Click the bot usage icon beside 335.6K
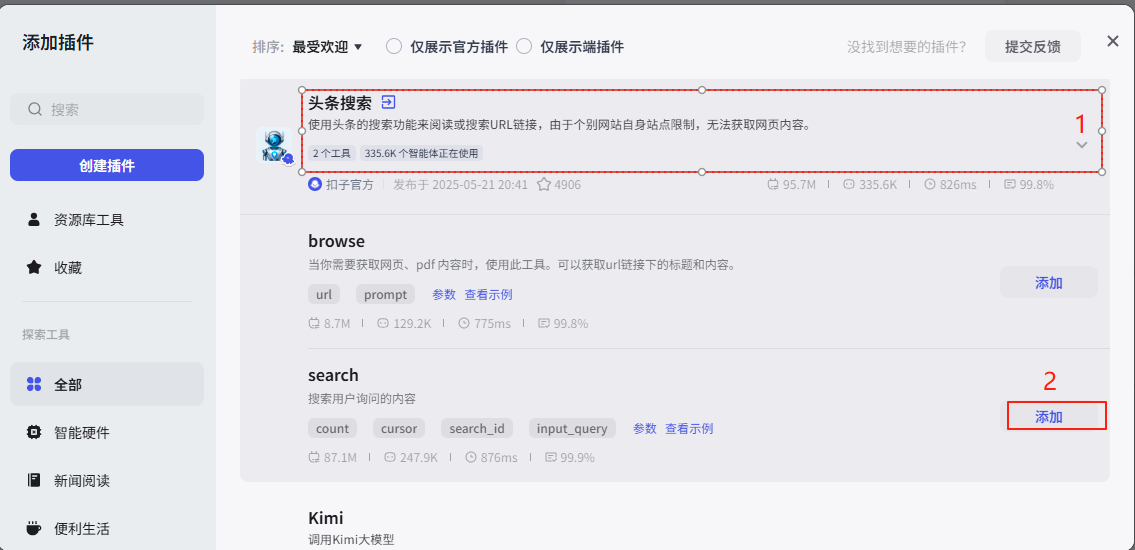1135x550 pixels. (849, 185)
